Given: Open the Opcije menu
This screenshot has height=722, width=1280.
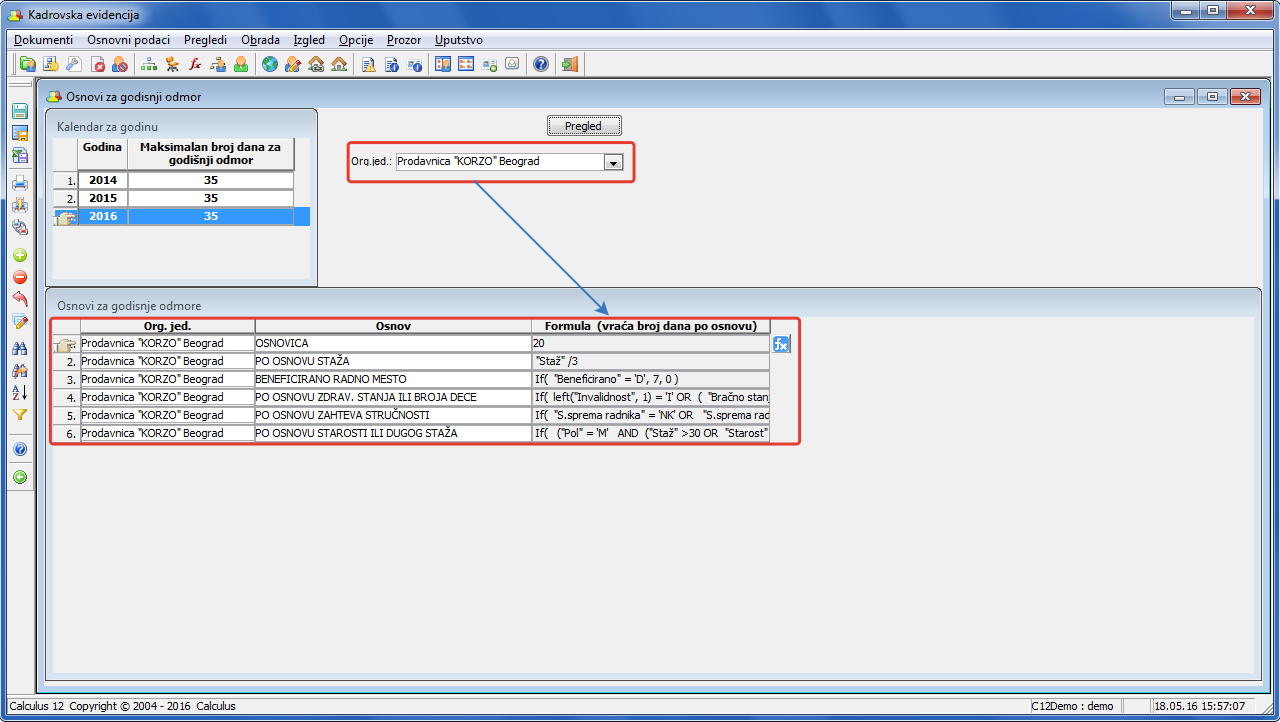Looking at the screenshot, I should tap(356, 40).
